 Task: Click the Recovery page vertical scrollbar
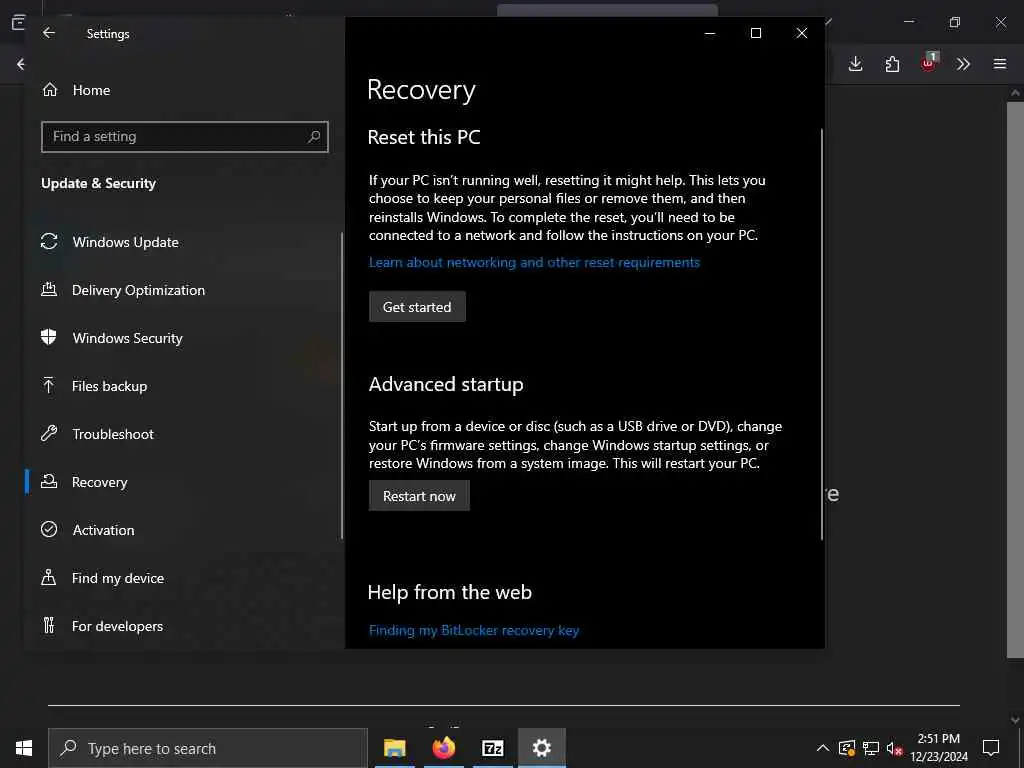(x=821, y=333)
